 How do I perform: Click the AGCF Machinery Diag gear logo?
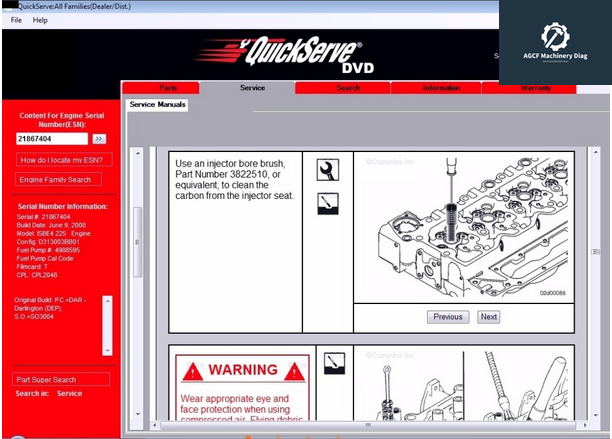coord(555,38)
